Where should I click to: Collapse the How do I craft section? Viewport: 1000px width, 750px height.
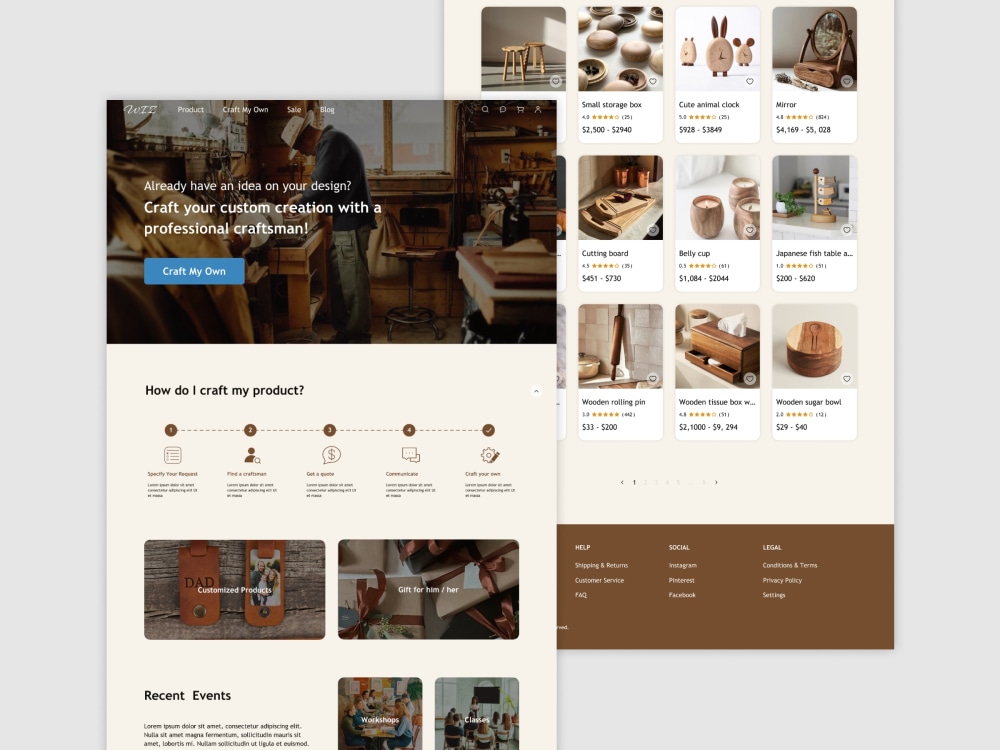536,391
